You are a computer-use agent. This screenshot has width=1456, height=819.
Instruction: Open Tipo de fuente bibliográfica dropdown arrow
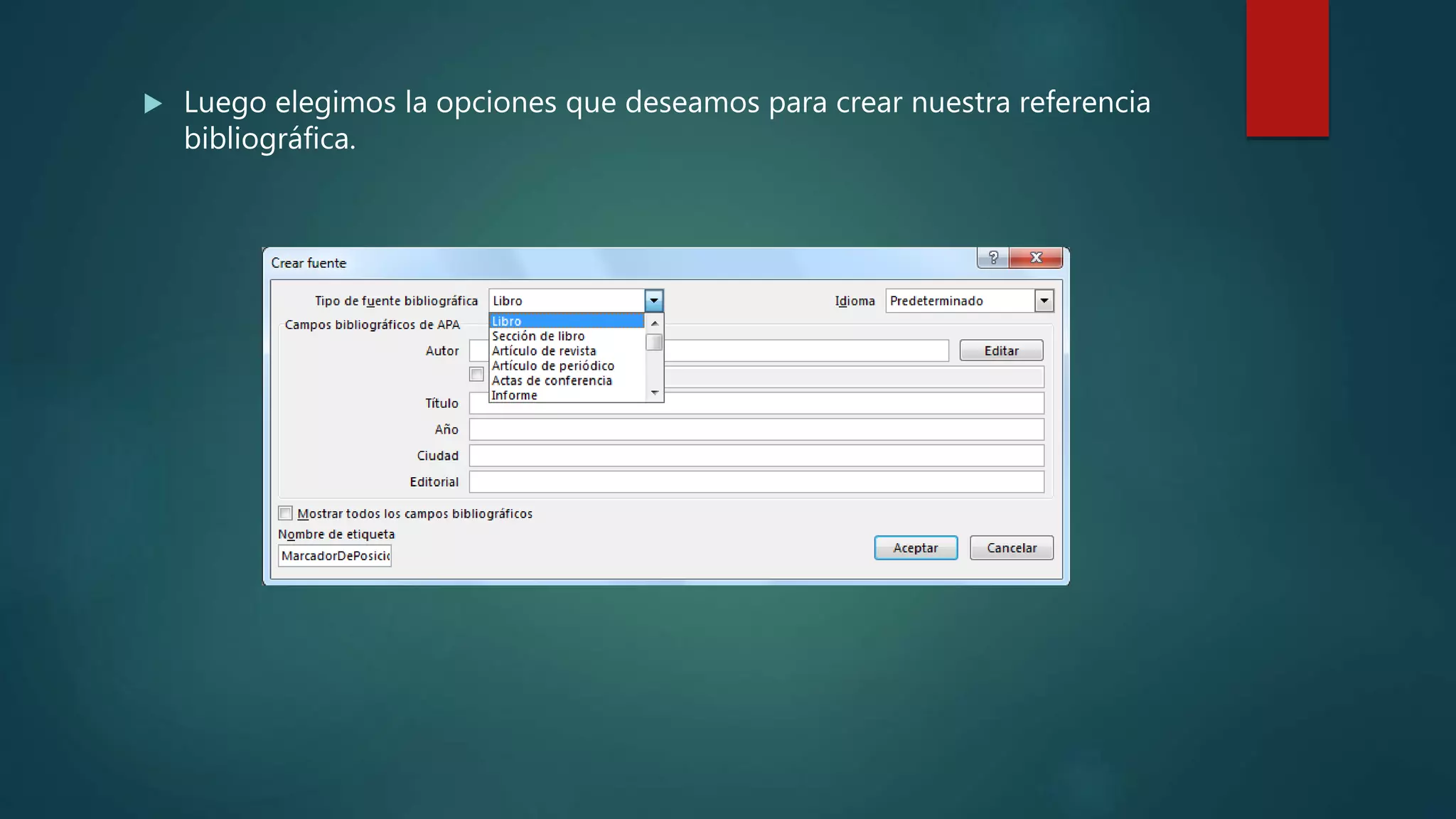[x=653, y=301]
